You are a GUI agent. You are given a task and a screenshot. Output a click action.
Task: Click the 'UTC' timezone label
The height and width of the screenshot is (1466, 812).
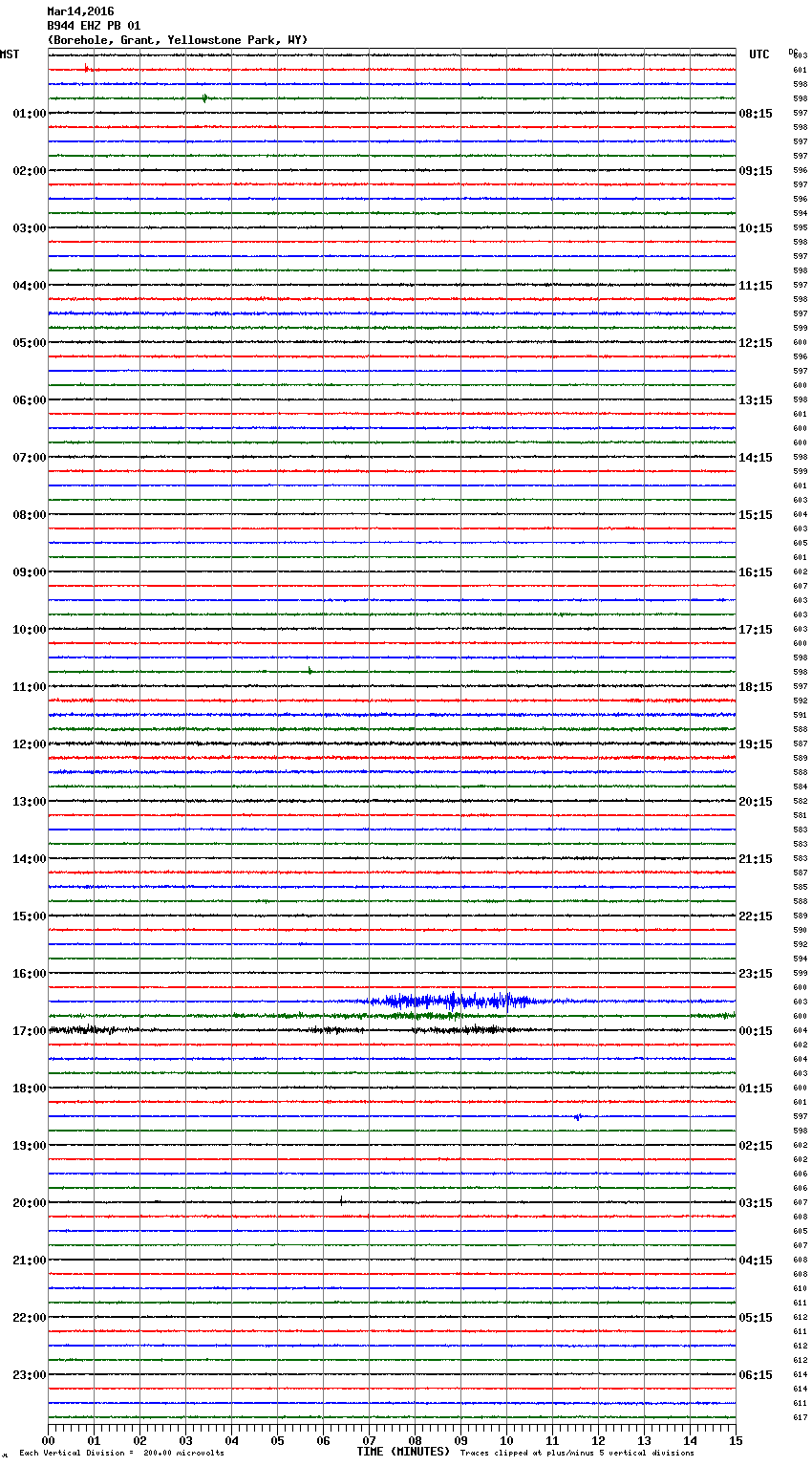(759, 54)
